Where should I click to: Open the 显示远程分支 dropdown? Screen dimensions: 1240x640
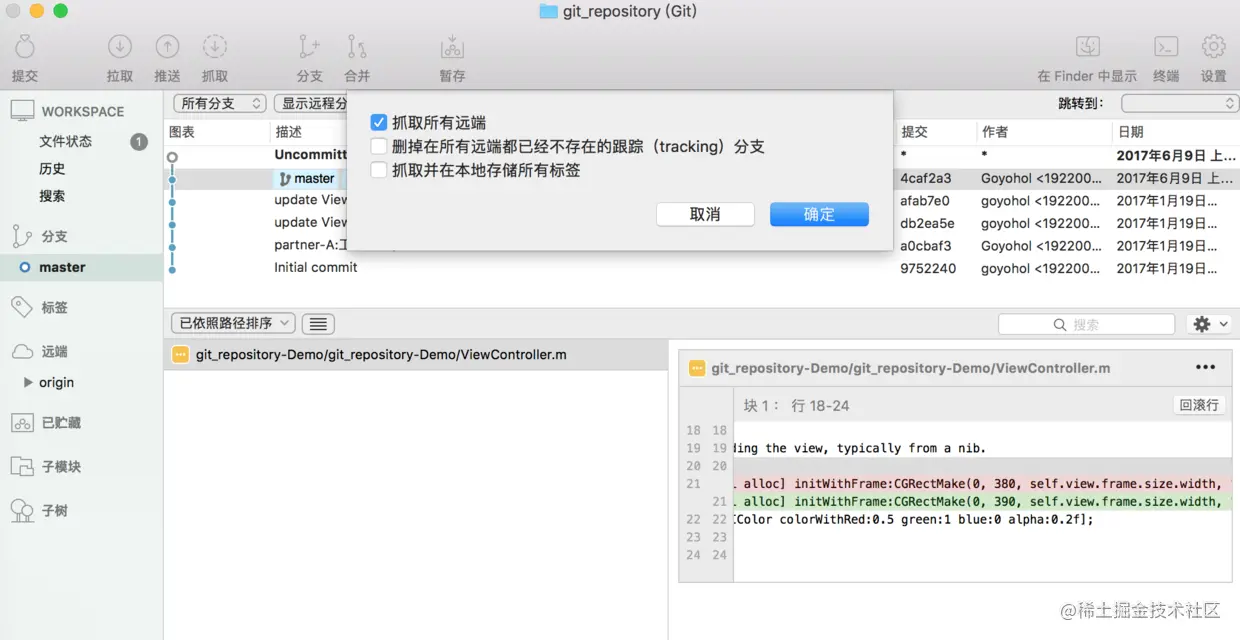point(311,103)
